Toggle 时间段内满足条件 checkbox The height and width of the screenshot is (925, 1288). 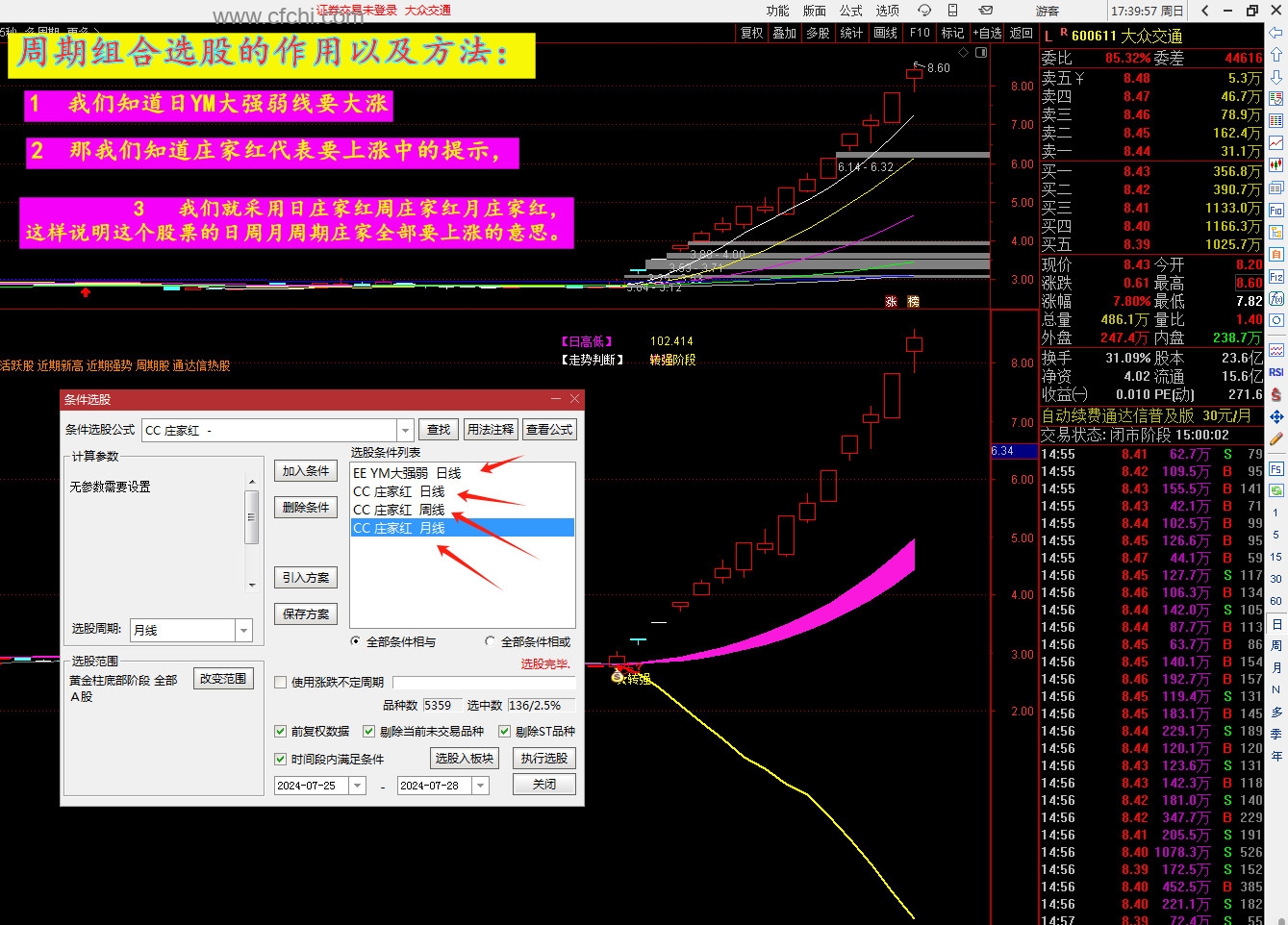tap(281, 759)
